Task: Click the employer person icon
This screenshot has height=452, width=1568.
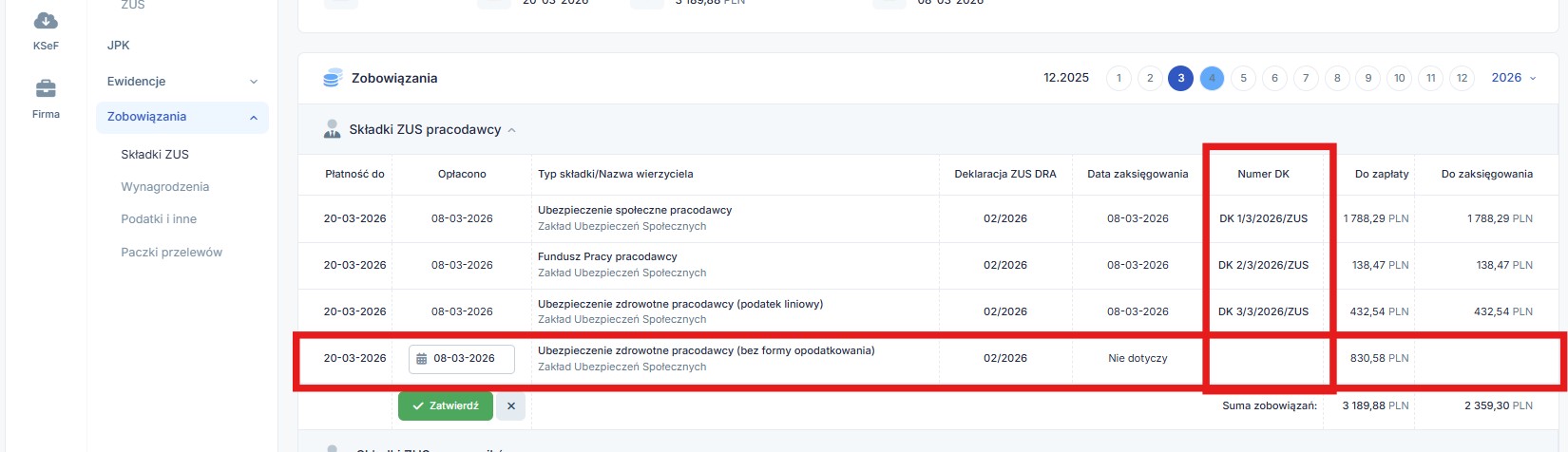Action: (x=332, y=130)
